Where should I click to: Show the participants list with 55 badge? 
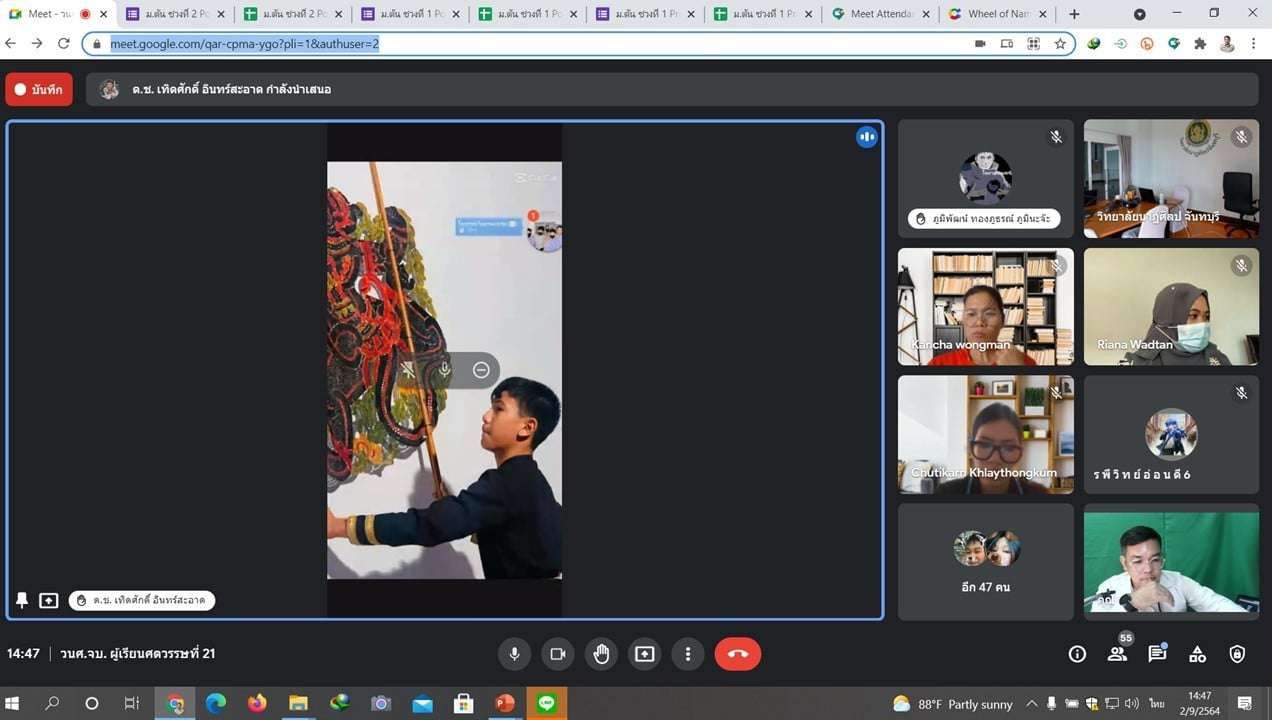click(1117, 654)
